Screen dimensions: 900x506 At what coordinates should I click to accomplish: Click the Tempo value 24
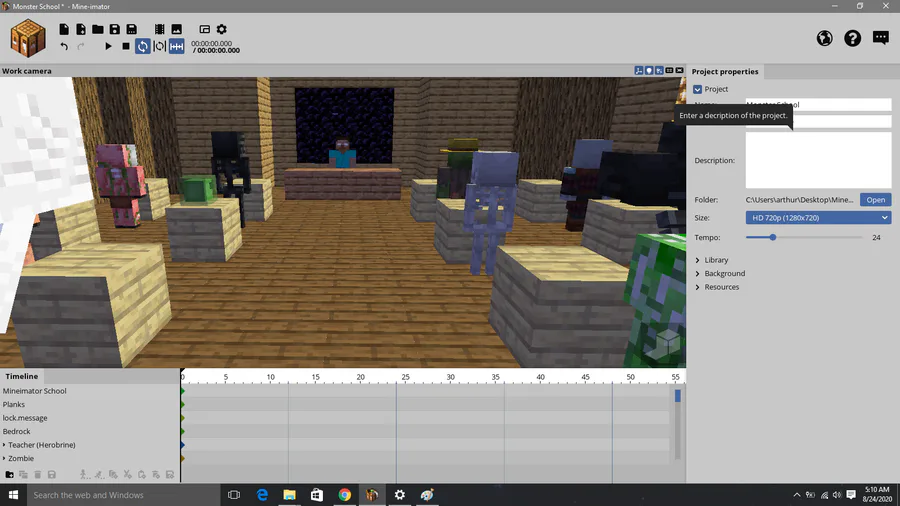coord(876,238)
